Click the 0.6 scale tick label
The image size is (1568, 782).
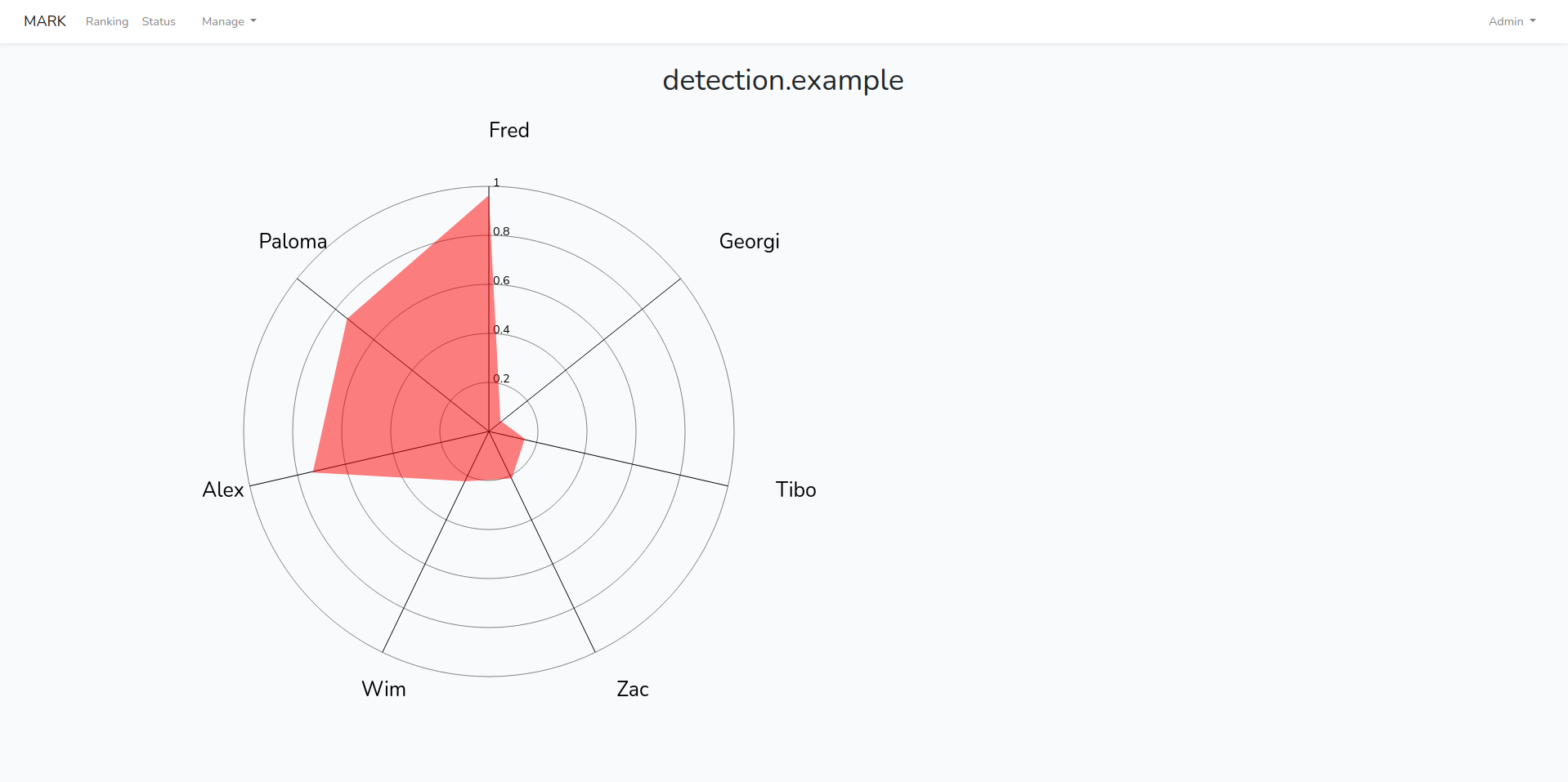click(501, 280)
